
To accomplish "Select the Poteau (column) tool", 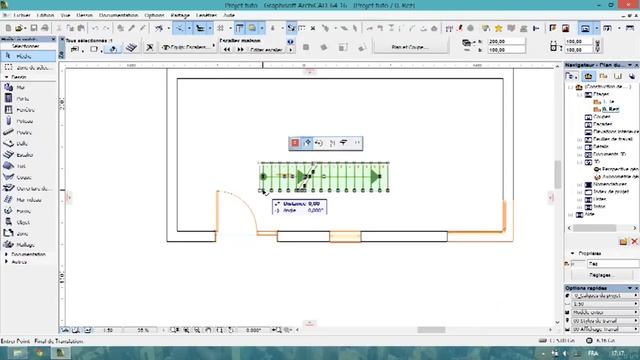I will click(x=28, y=121).
